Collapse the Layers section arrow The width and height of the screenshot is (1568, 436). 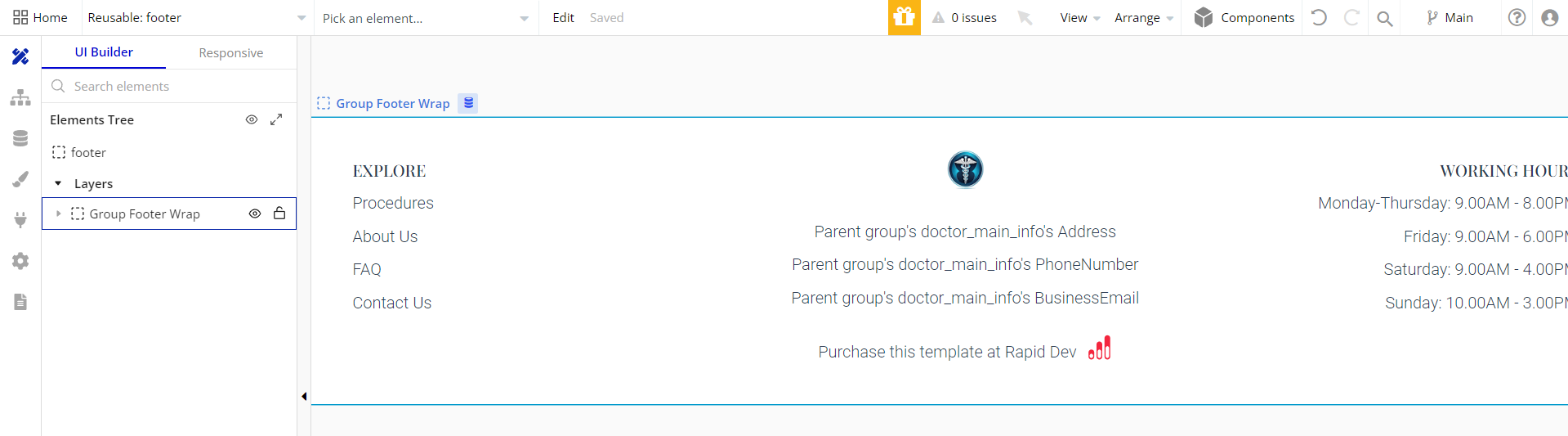[58, 183]
